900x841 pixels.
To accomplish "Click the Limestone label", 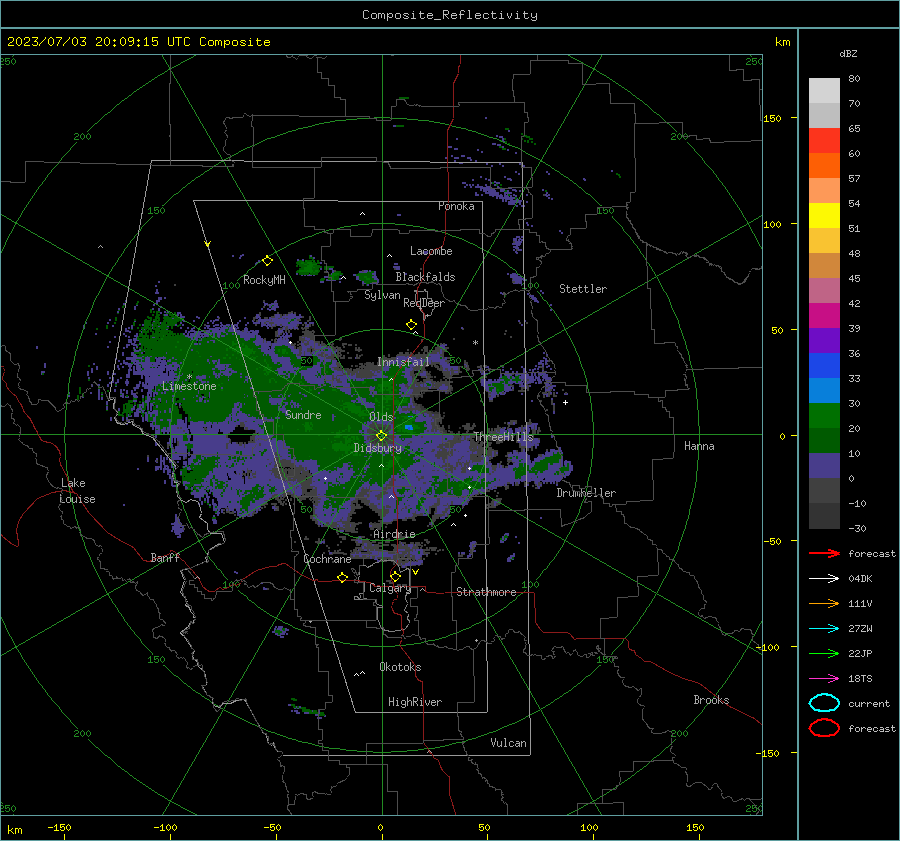I will [189, 386].
